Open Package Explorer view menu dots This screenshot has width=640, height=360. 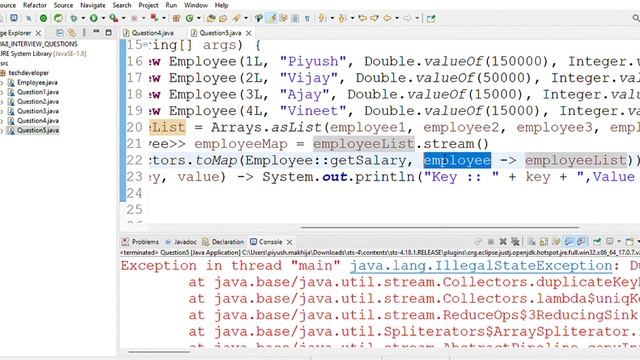[x=84, y=33]
